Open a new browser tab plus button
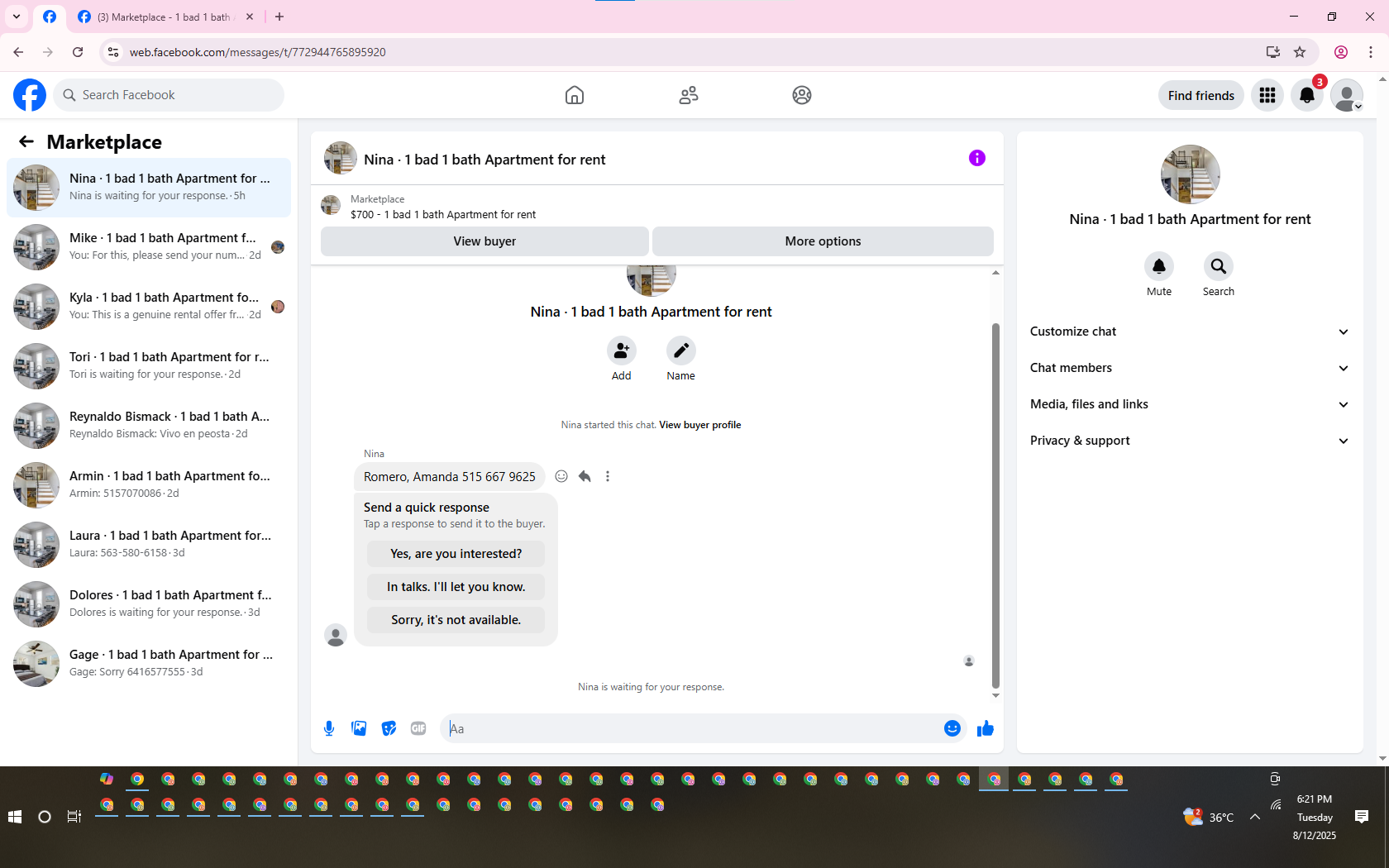1389x868 pixels. coord(279,17)
